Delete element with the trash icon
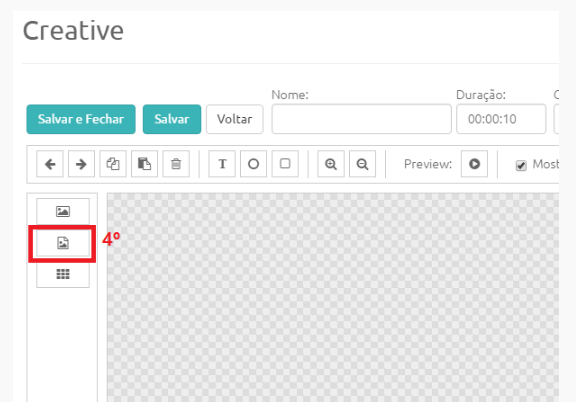Viewport: 576px width, 402px height. pyautogui.click(x=176, y=164)
